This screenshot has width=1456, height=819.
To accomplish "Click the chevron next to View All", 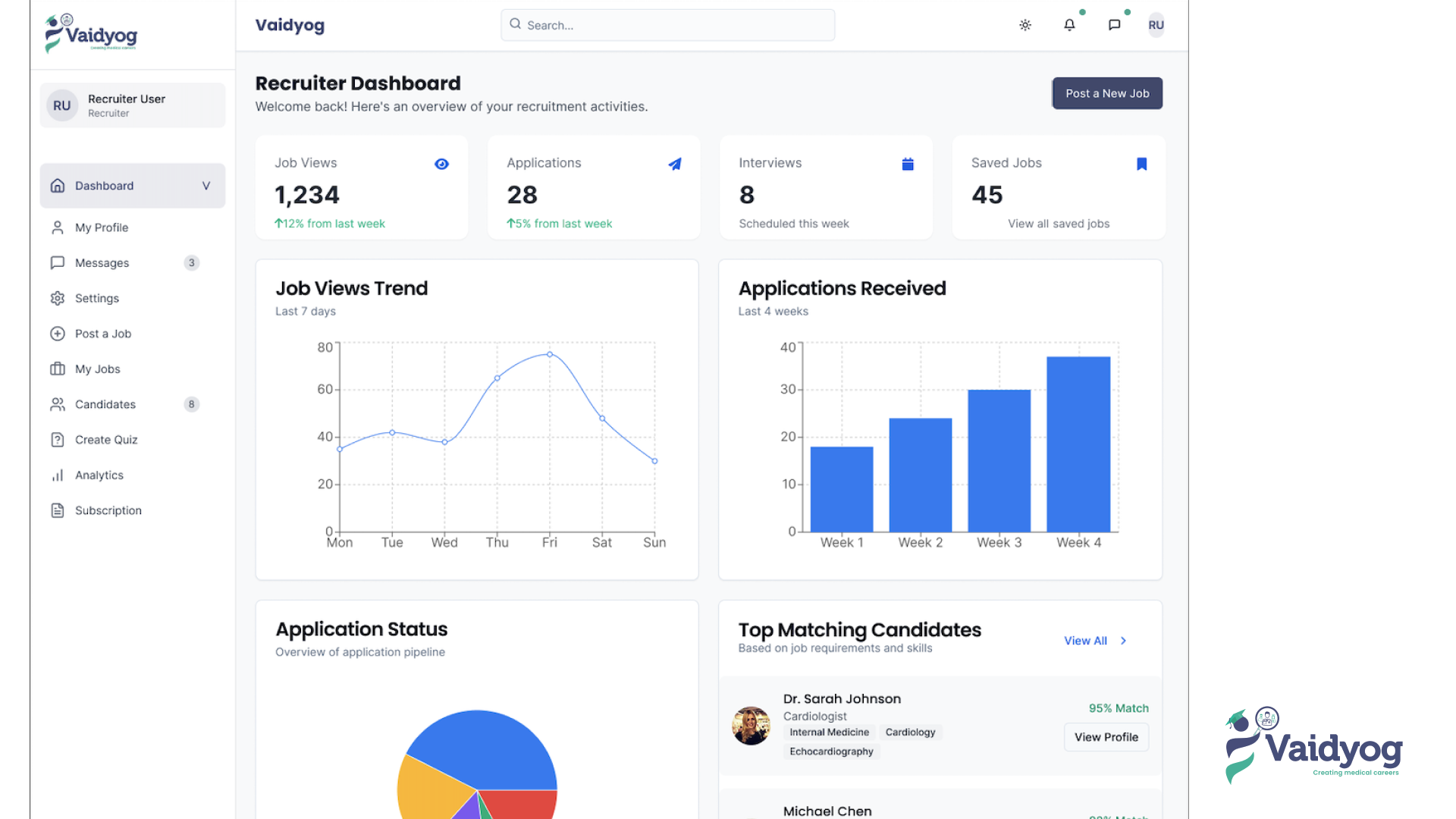I will point(1124,641).
